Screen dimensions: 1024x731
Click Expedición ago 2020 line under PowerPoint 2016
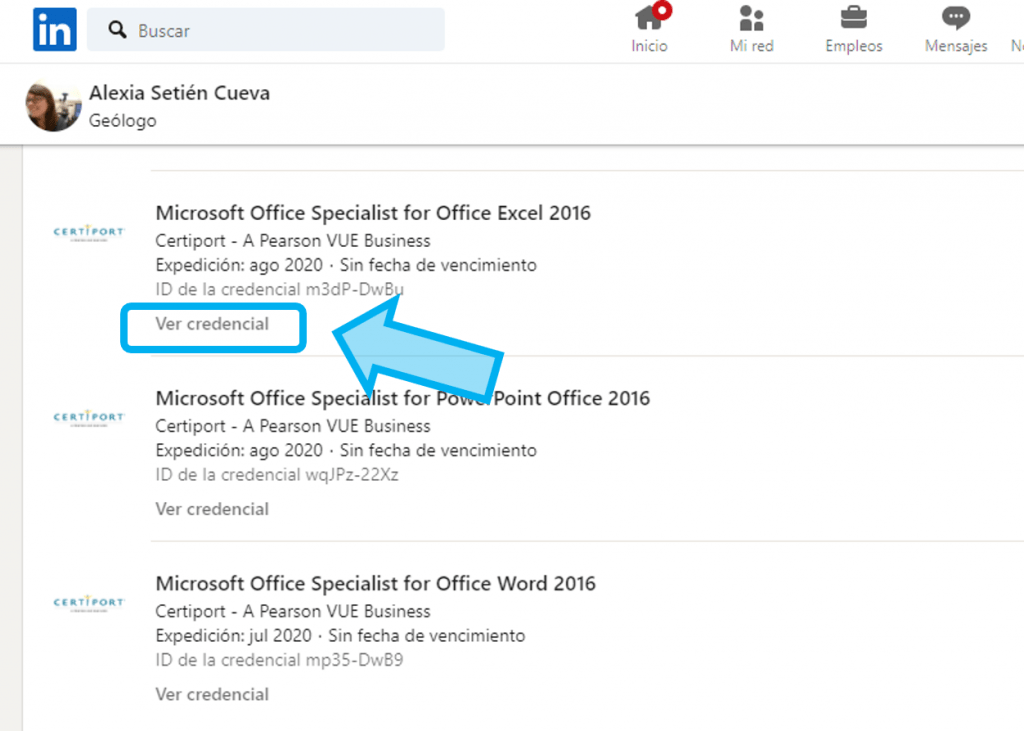point(346,451)
